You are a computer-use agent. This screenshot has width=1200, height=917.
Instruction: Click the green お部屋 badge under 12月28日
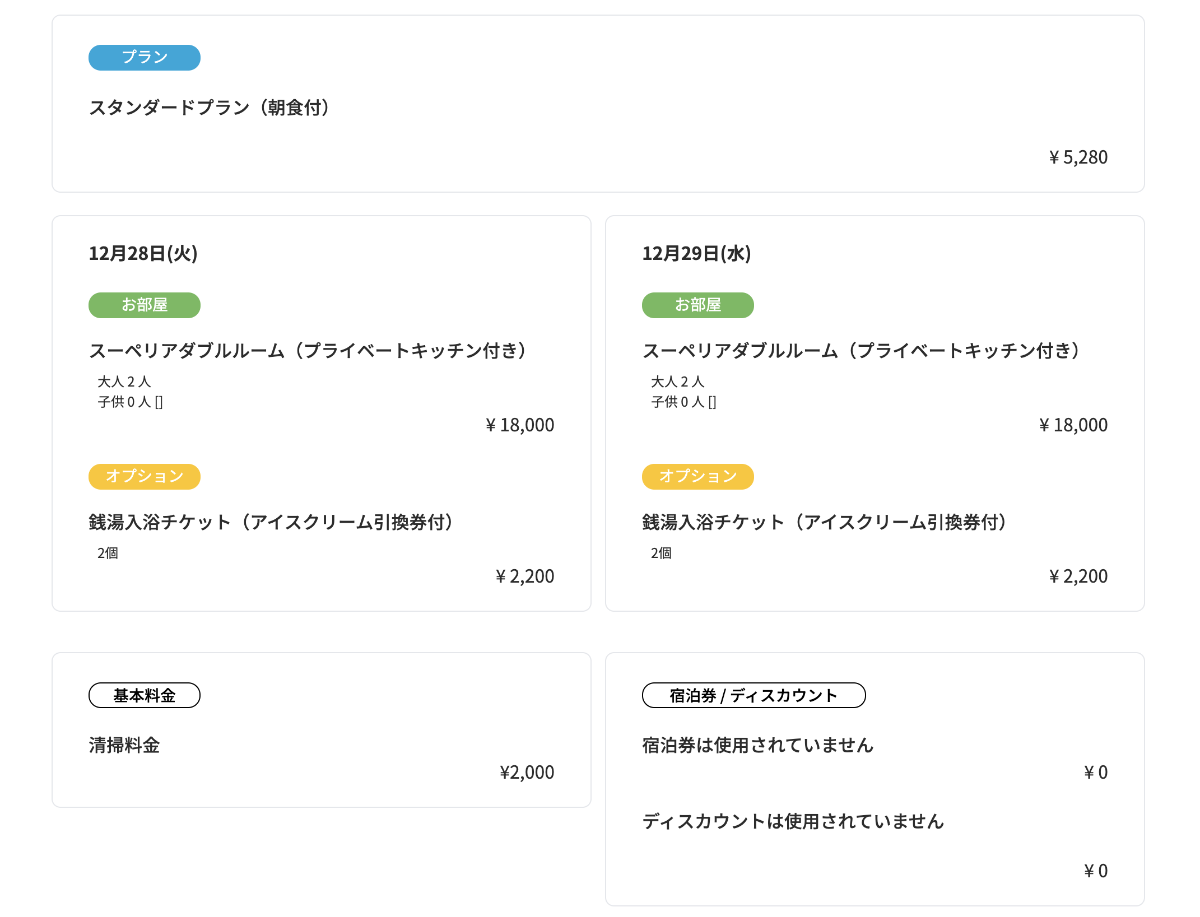[144, 305]
